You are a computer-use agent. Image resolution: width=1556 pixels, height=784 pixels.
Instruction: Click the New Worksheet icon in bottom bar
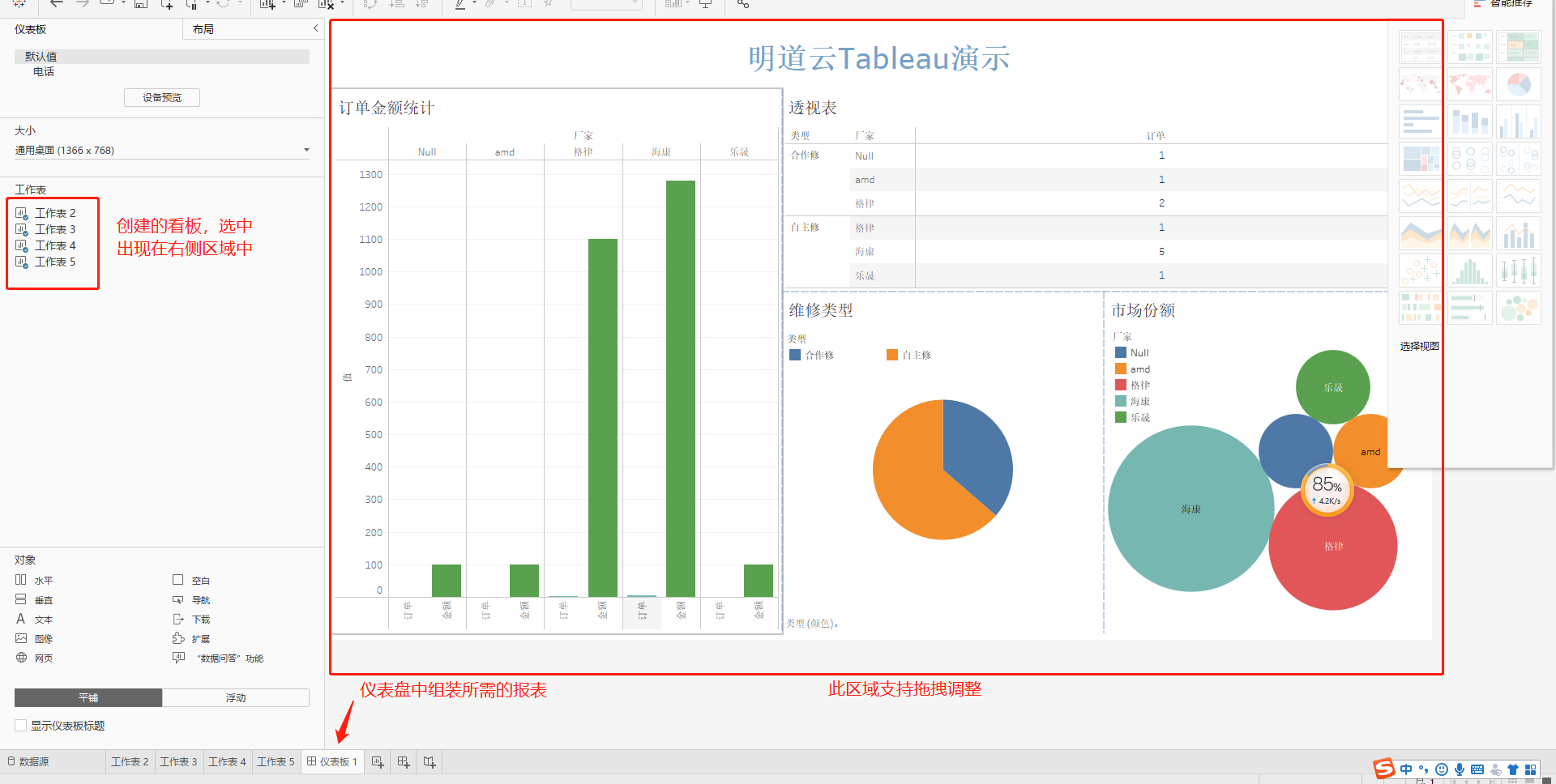point(378,762)
